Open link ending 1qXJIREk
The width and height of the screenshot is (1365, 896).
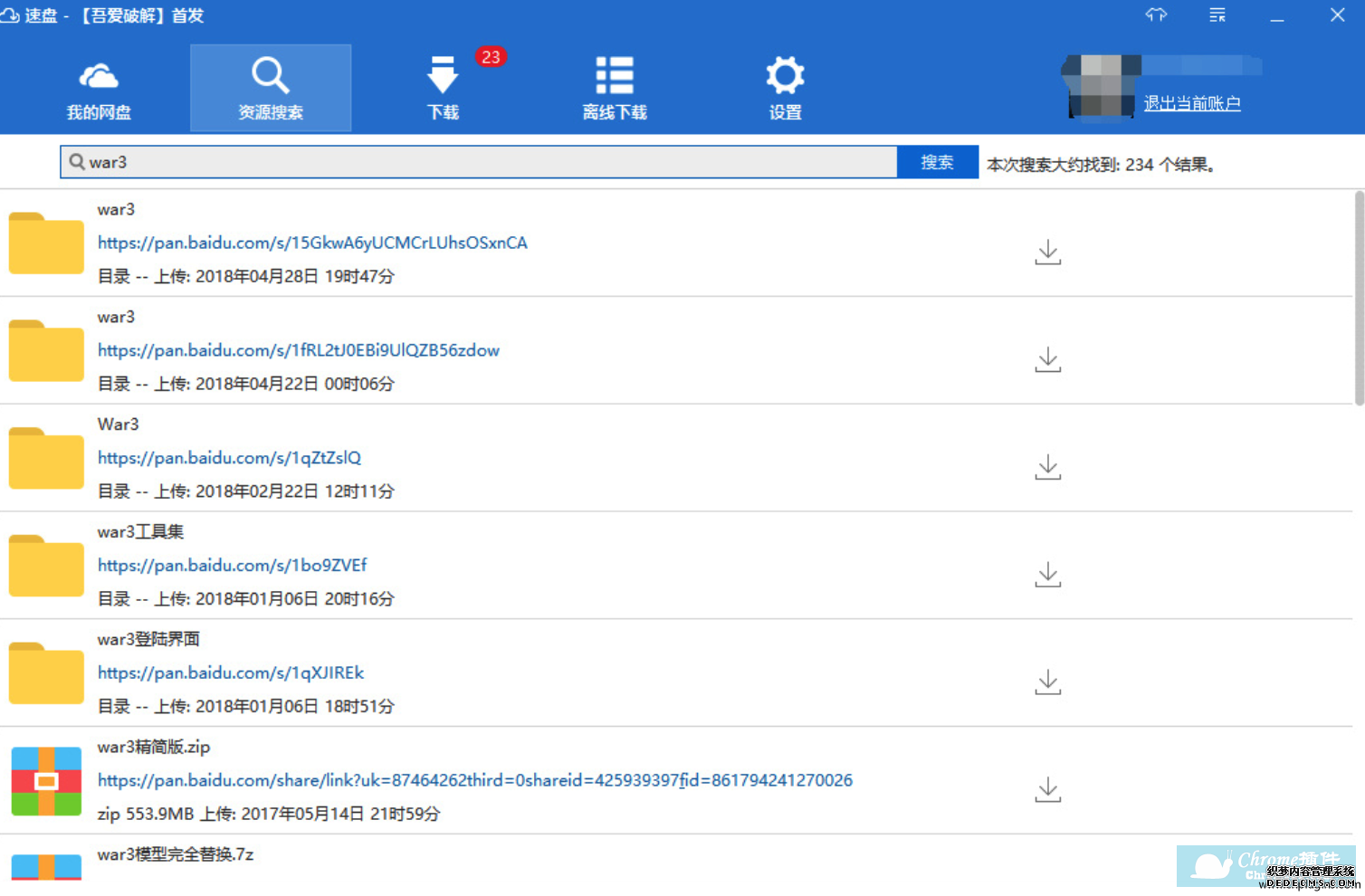pos(231,672)
